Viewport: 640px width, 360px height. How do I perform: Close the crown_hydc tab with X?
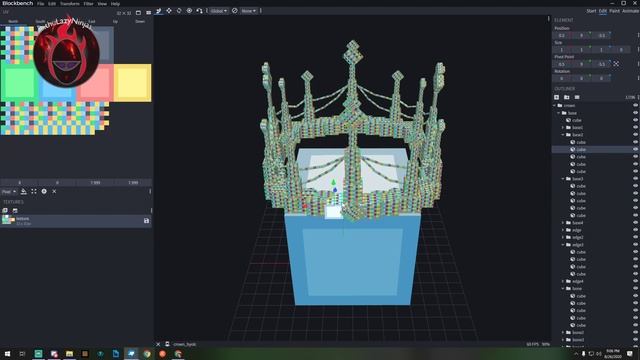click(x=158, y=344)
